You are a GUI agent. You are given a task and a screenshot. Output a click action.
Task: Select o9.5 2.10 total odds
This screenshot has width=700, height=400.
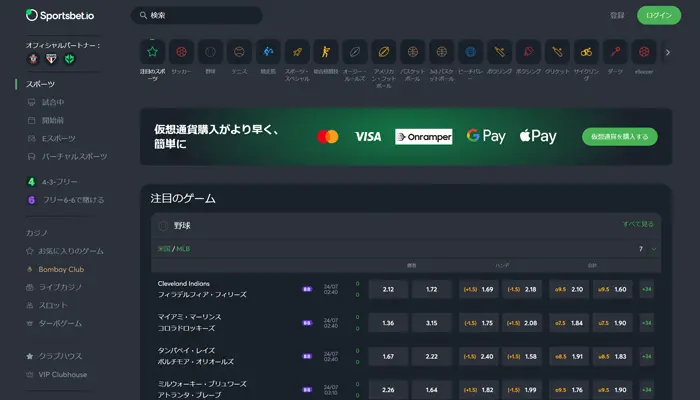569,289
